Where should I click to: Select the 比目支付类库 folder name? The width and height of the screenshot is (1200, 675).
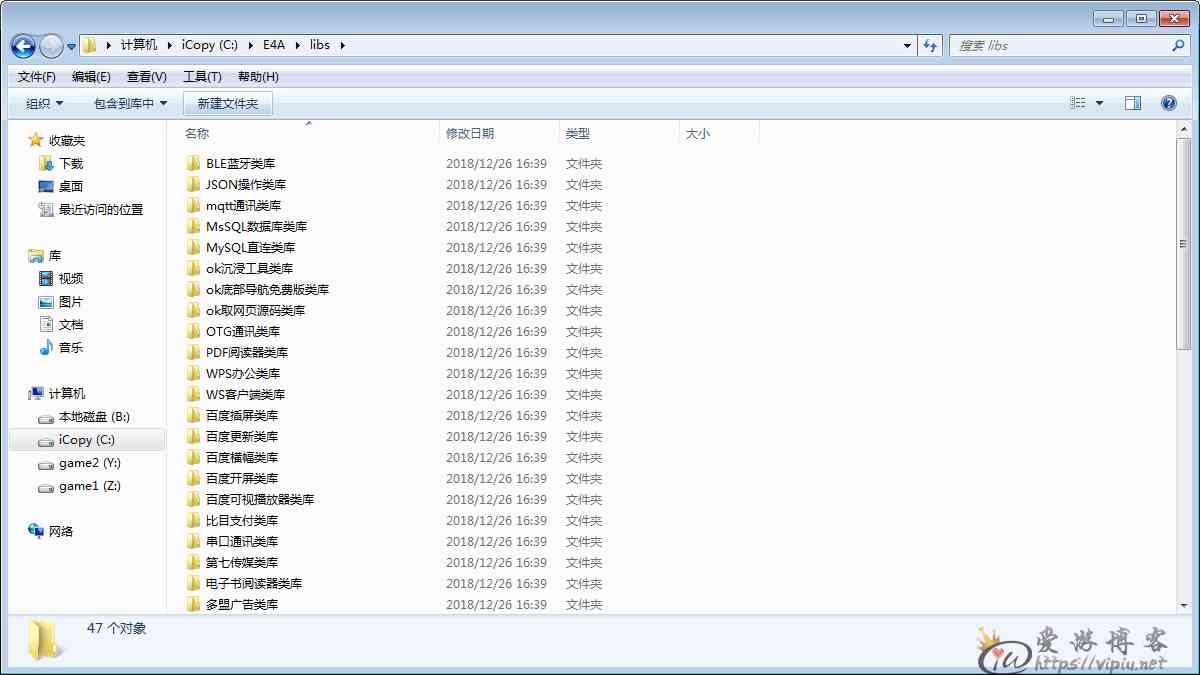tap(242, 520)
